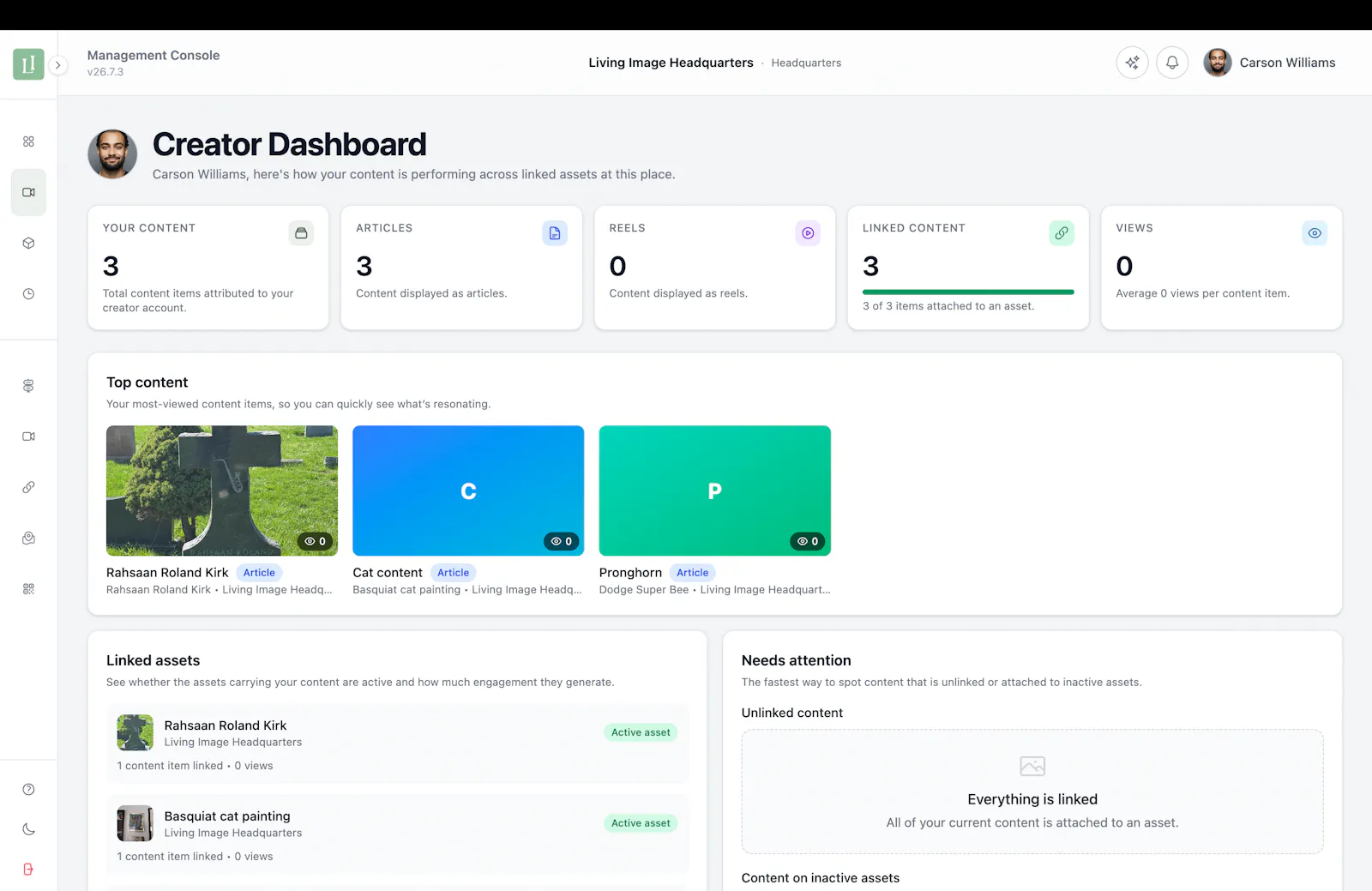Click the Your Content card inbox icon
This screenshot has width=1372, height=891.
pyautogui.click(x=301, y=233)
